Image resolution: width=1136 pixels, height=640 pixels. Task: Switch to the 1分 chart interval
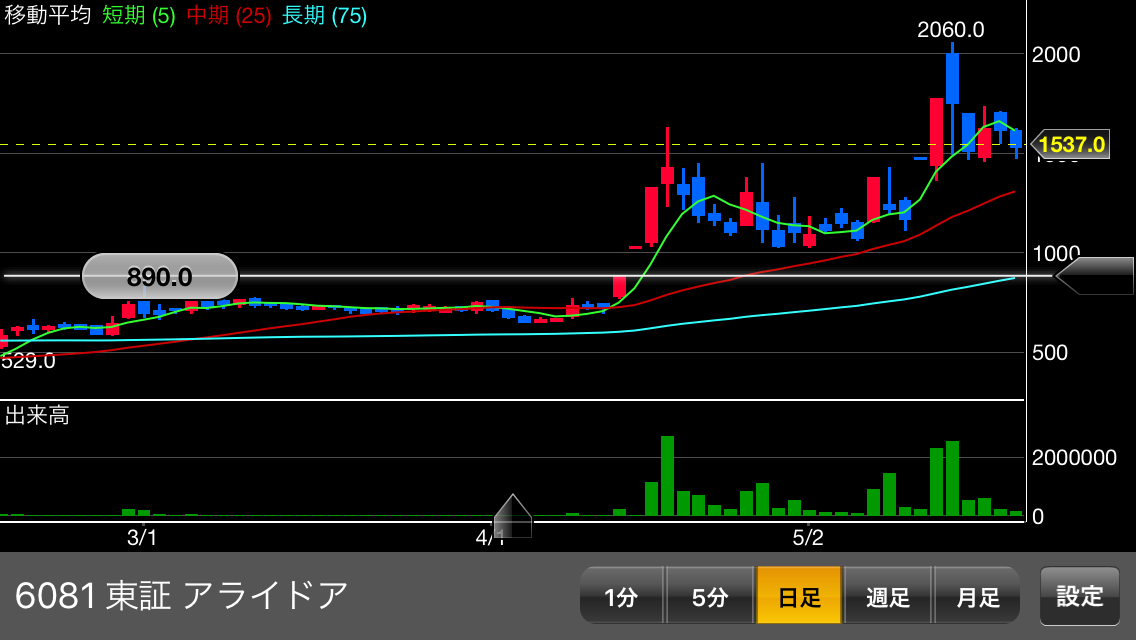coord(621,597)
